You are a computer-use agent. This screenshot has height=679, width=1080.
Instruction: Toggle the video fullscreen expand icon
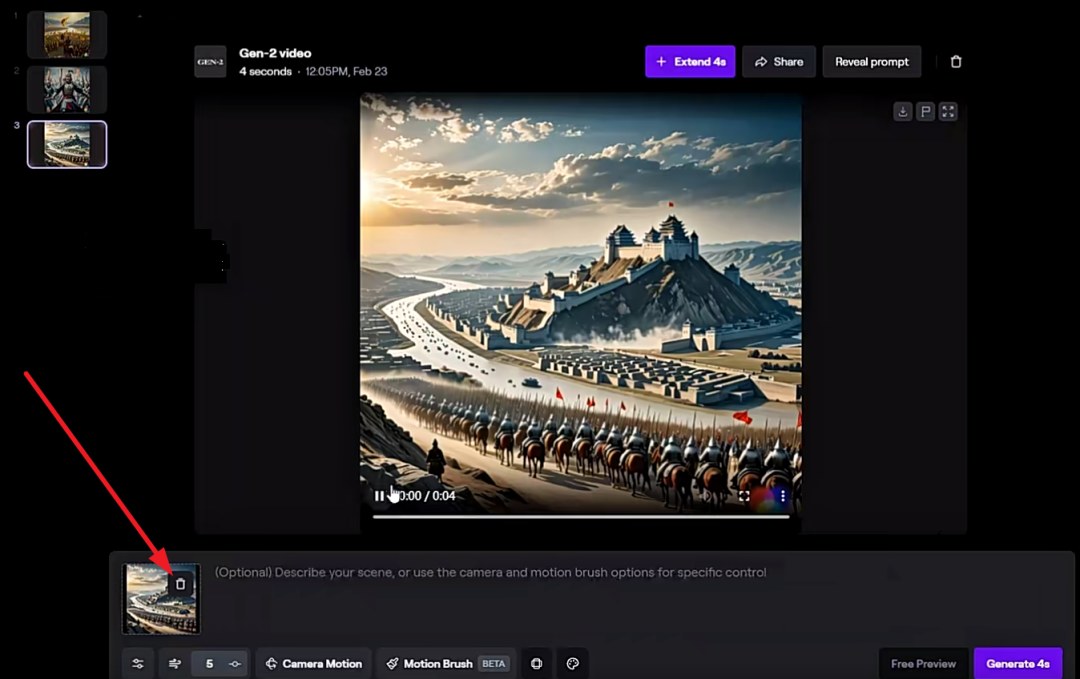tap(948, 112)
